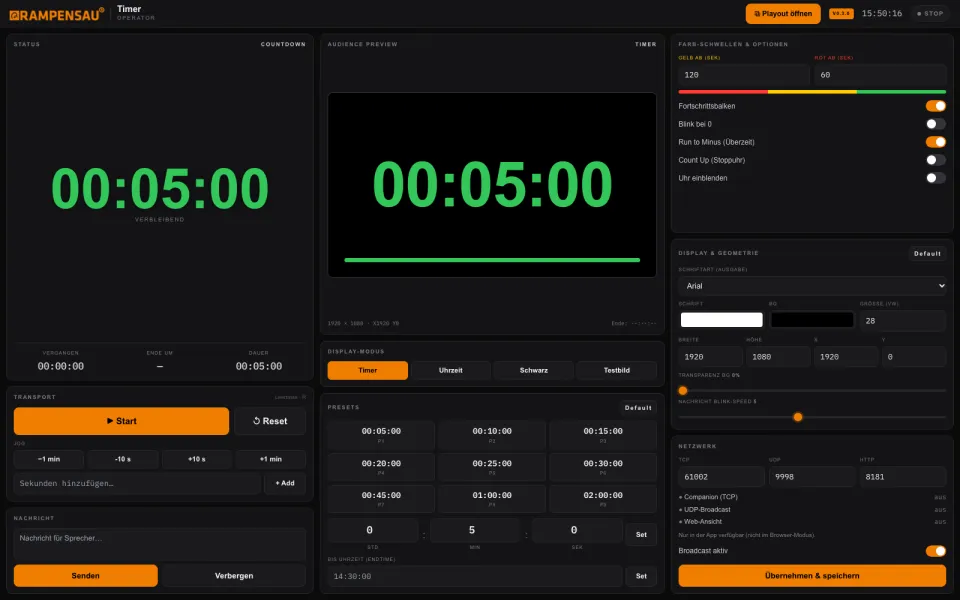Enable Count Up (Stoppuhr) mode

[x=936, y=160]
